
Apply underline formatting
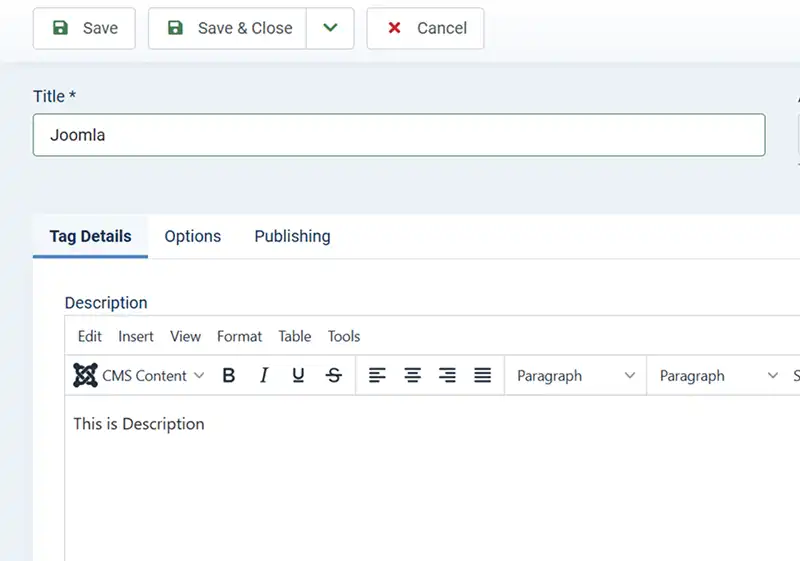pyautogui.click(x=298, y=375)
